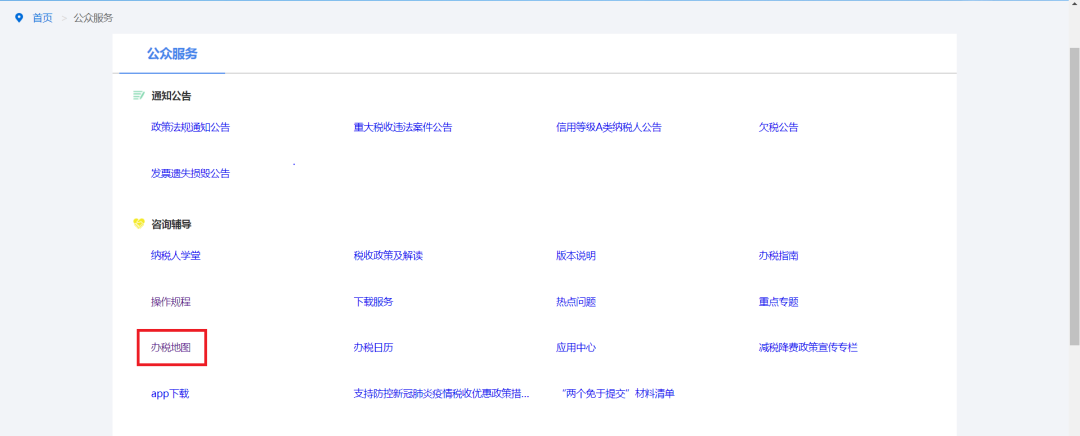Click the 通知公告 section heading
This screenshot has height=436, width=1080.
click(x=172, y=96)
